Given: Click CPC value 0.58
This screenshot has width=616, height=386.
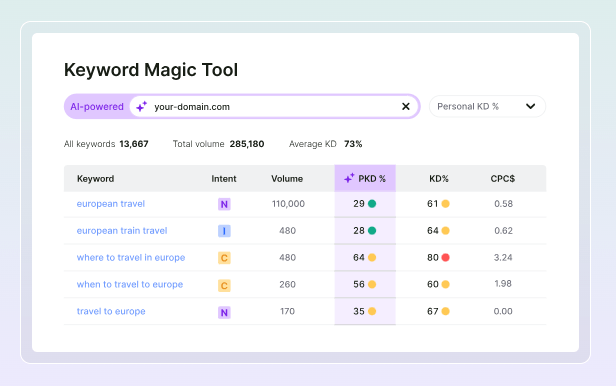Looking at the screenshot, I should click(504, 204).
